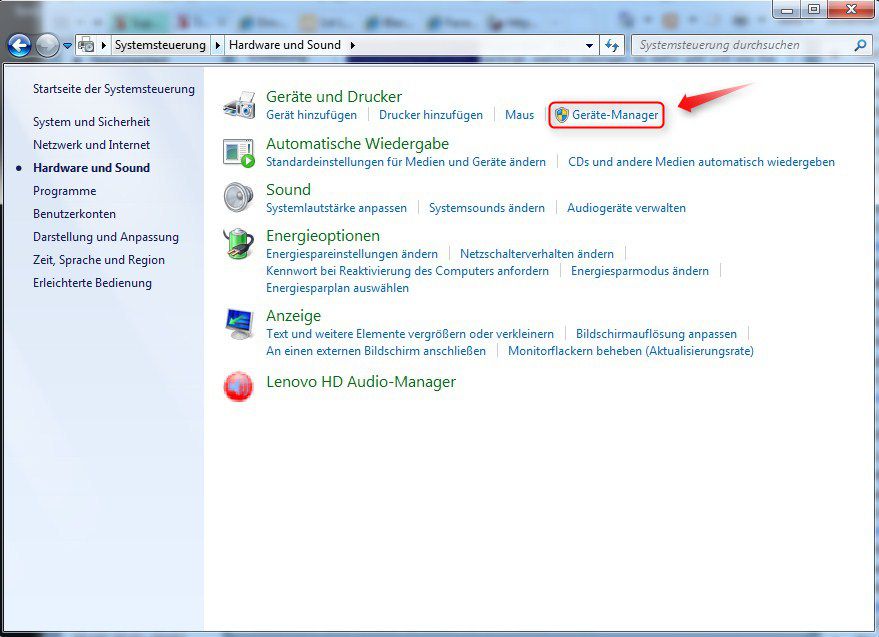Click the refresh icon in the address bar
This screenshot has height=637, width=879.
point(611,45)
